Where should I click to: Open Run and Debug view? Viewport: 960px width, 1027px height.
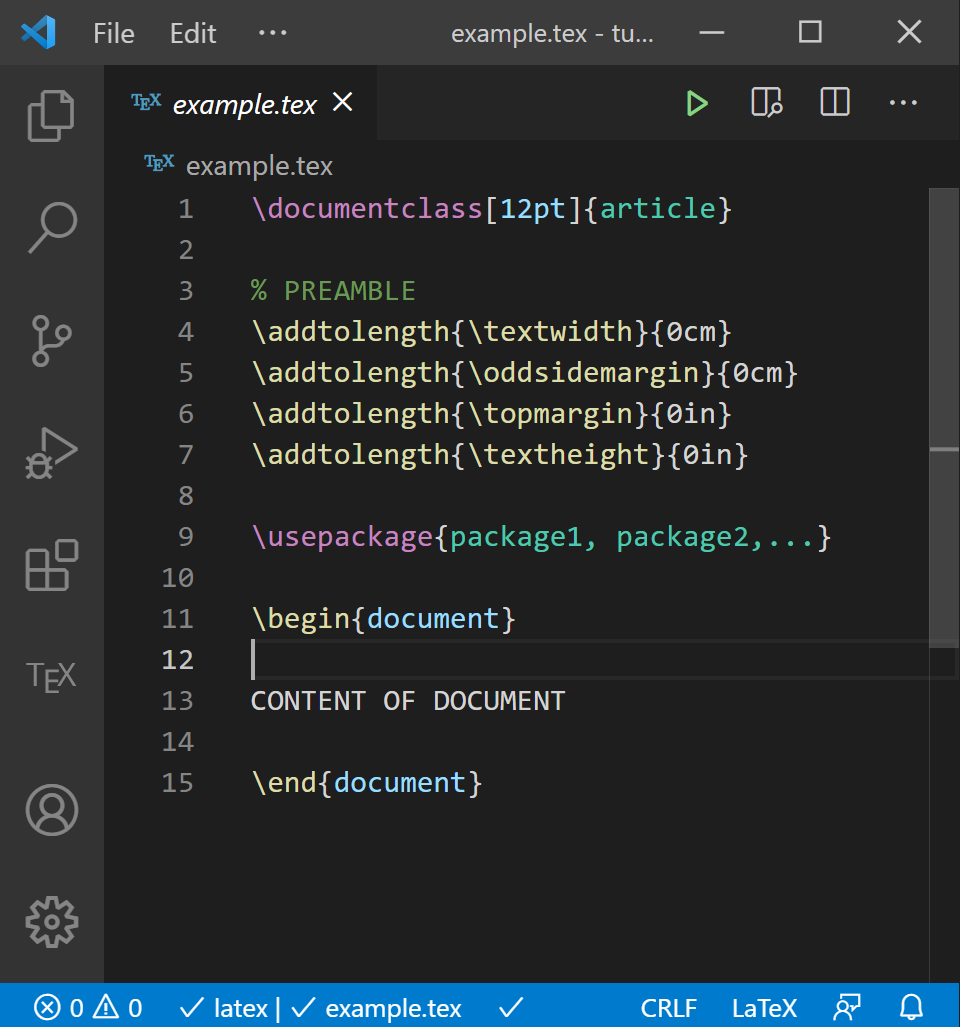pos(51,453)
